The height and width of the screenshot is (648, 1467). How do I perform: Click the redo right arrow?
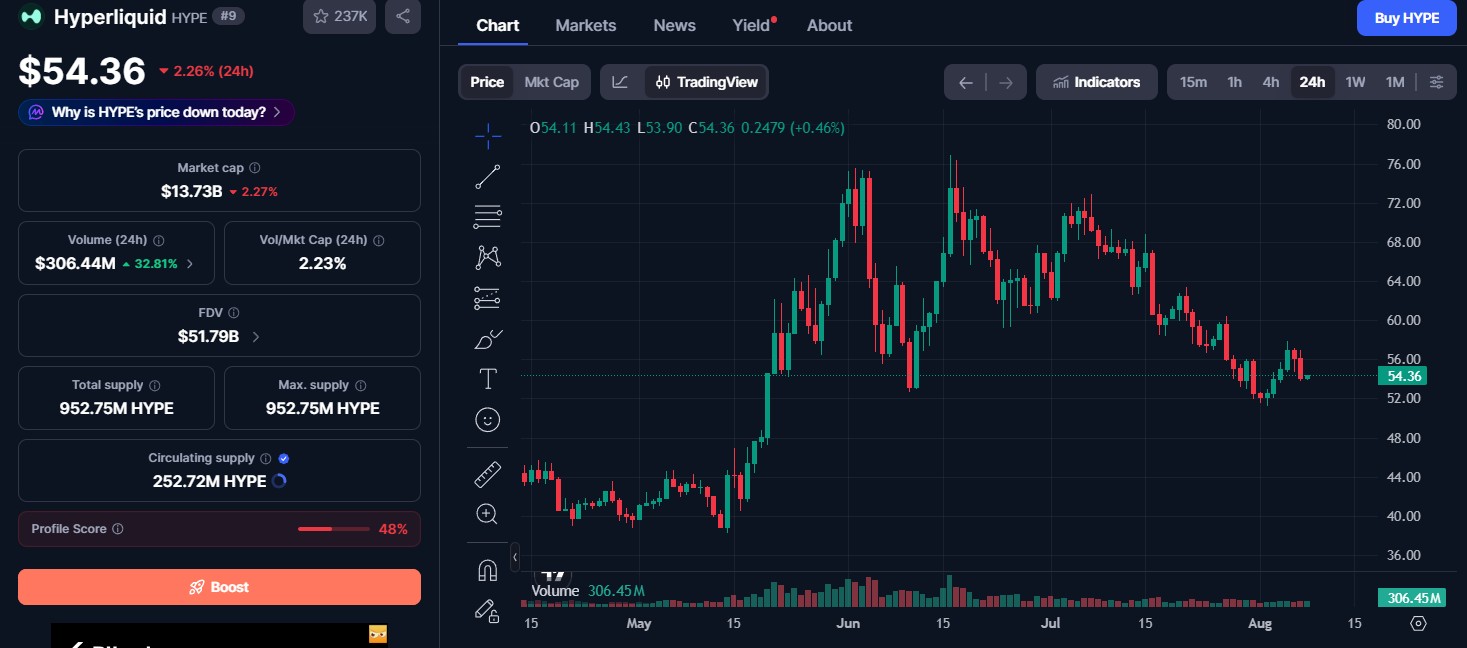[1006, 82]
